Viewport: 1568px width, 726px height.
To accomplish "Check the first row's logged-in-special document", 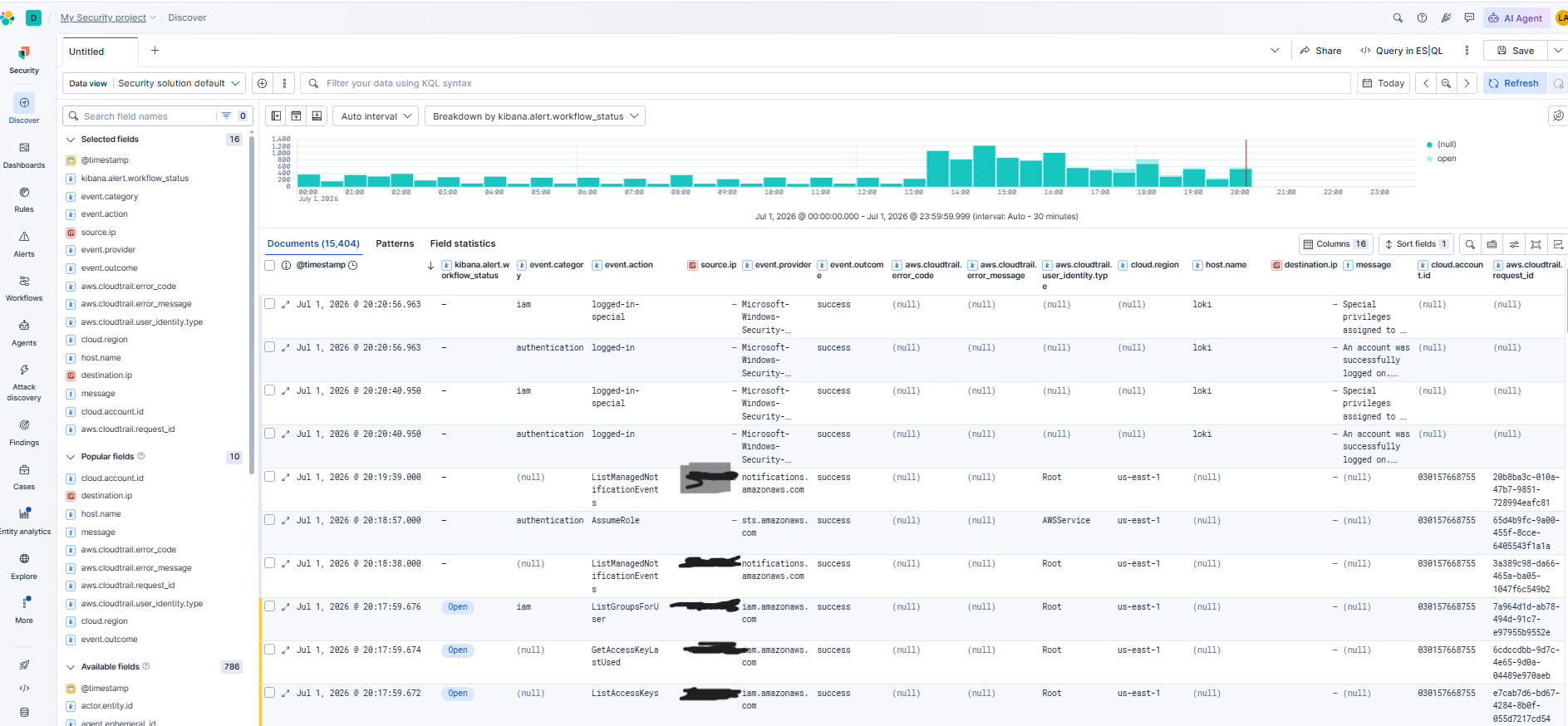I will tap(269, 304).
